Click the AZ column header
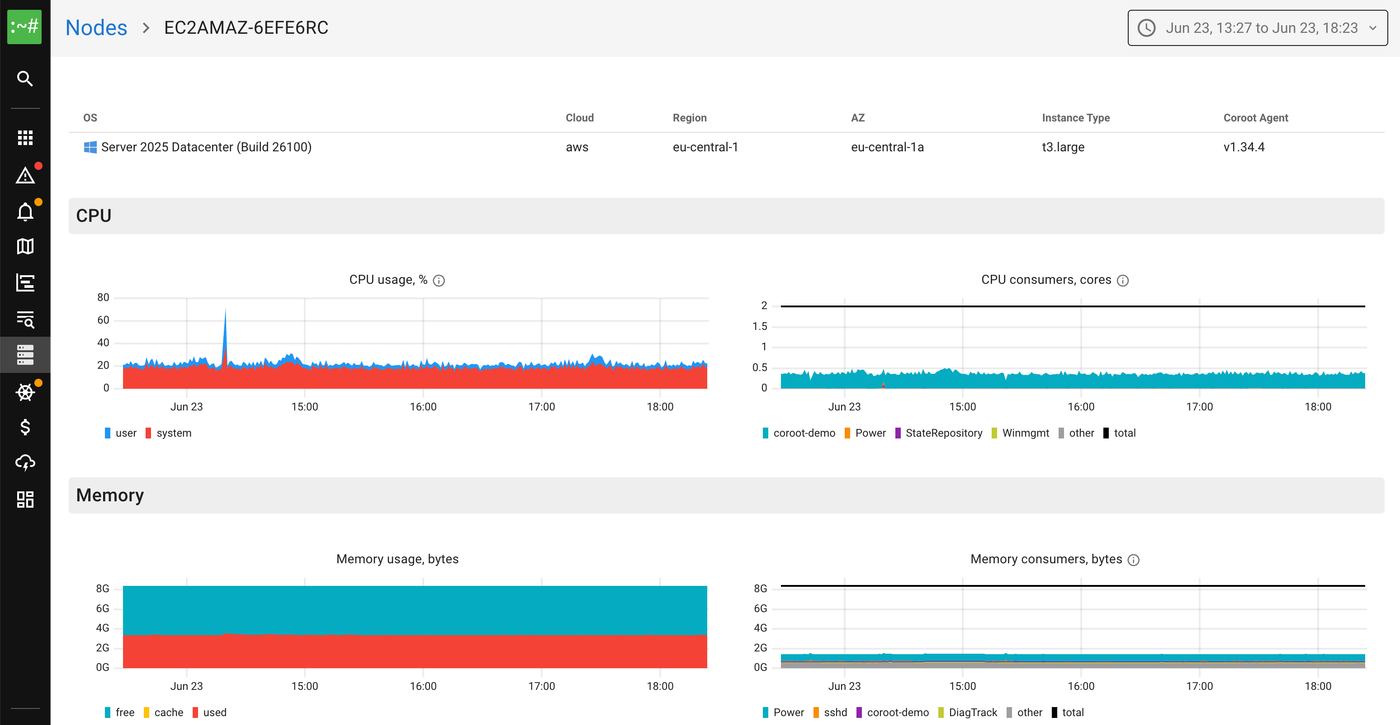Screen dimensions: 1400x725 tap(858, 118)
